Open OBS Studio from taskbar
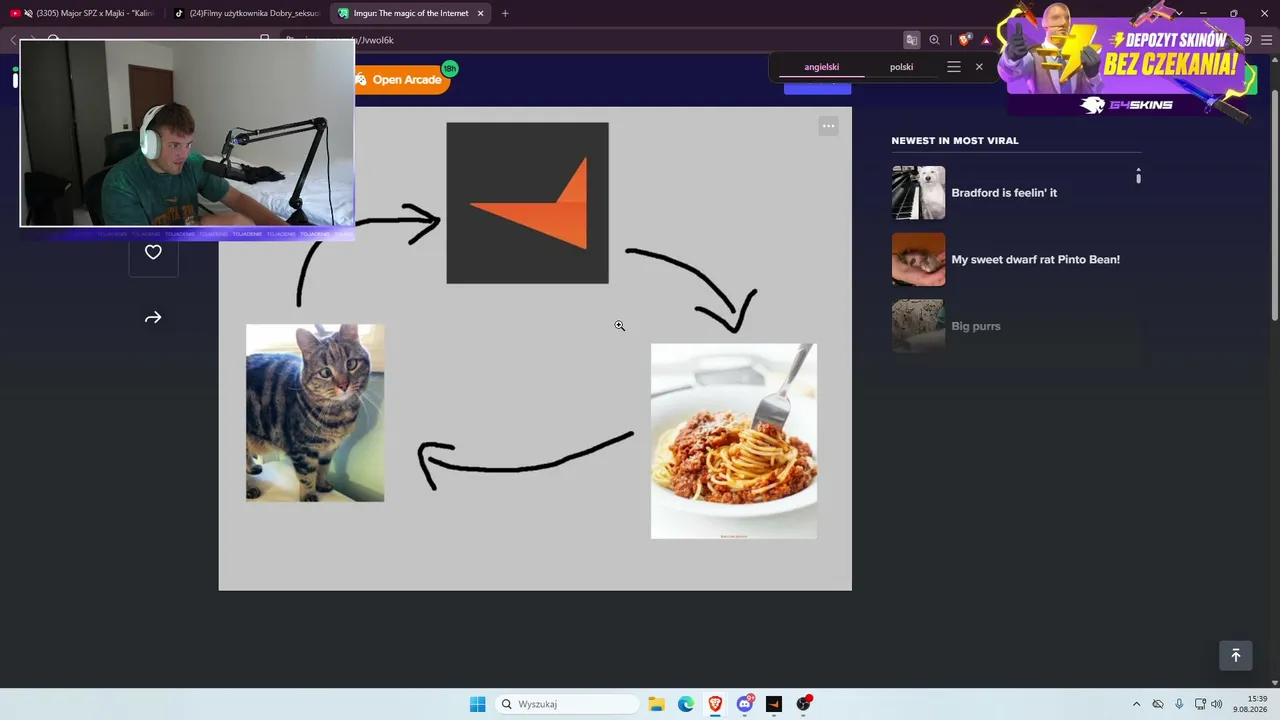 coord(803,704)
